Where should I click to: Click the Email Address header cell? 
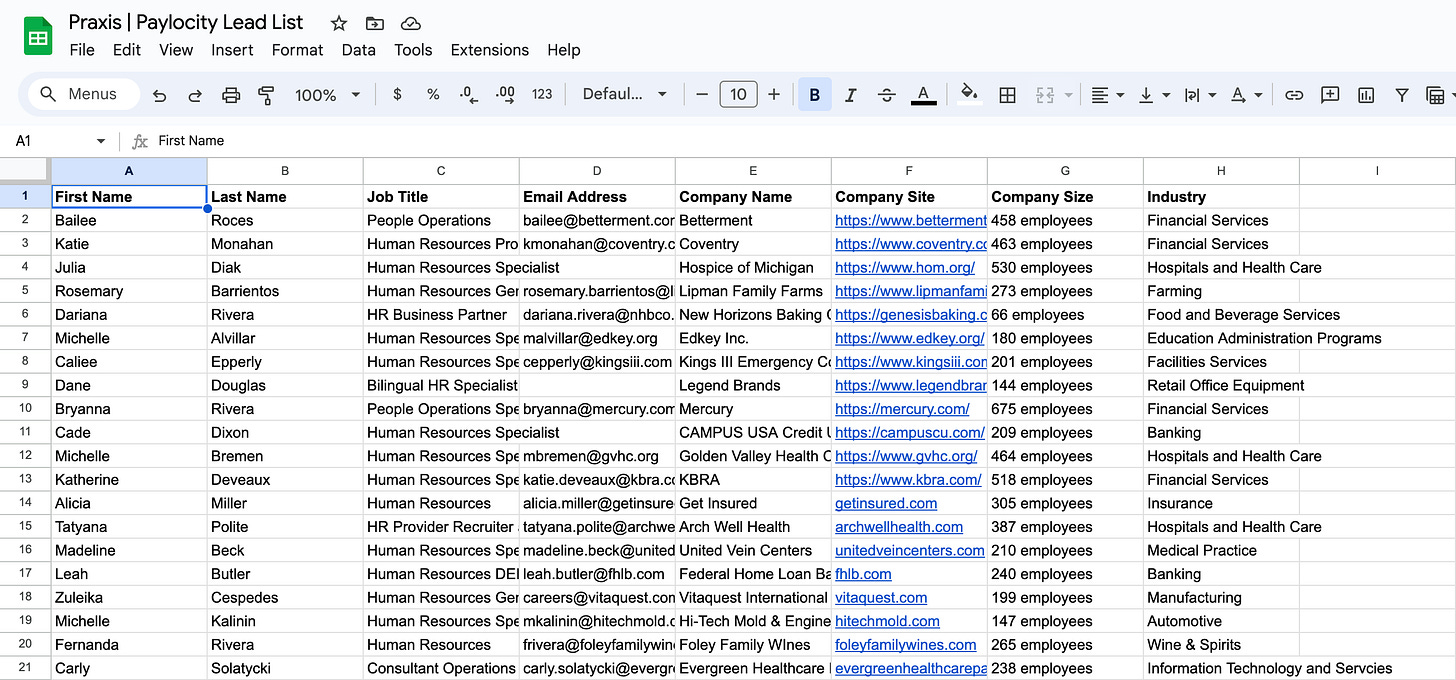597,197
